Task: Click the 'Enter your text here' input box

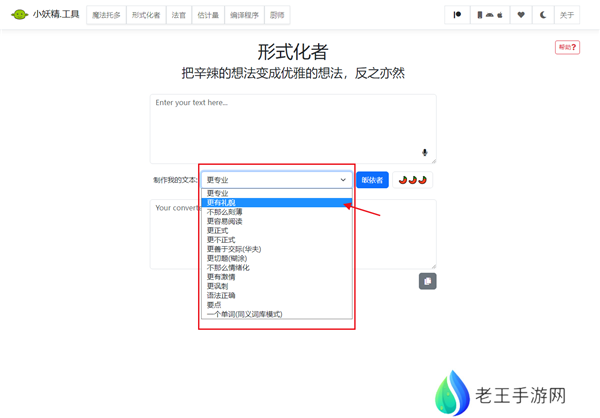Action: [x=292, y=128]
